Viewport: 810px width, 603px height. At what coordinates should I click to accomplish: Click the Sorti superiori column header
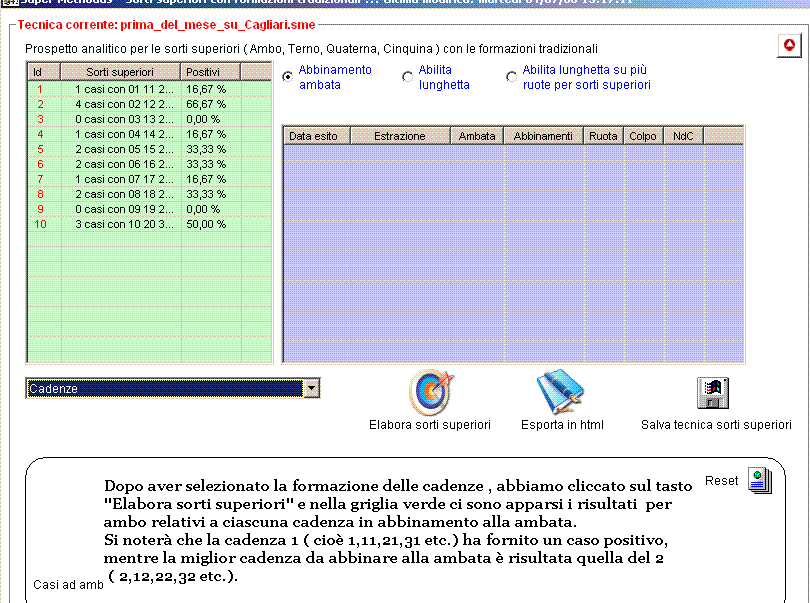click(x=120, y=72)
